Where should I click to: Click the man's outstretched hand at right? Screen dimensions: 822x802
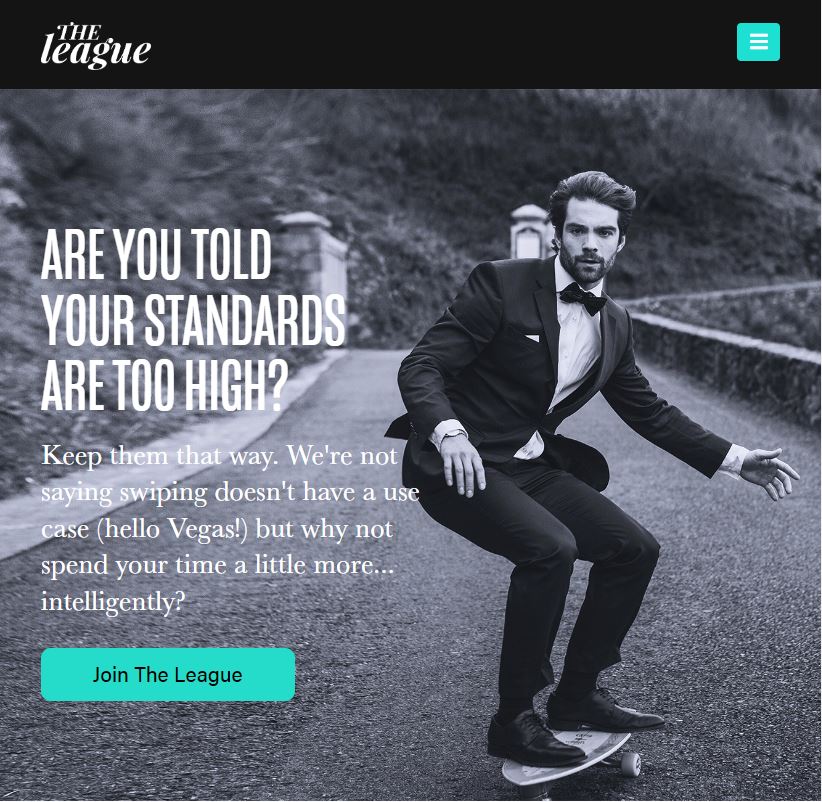tap(769, 470)
